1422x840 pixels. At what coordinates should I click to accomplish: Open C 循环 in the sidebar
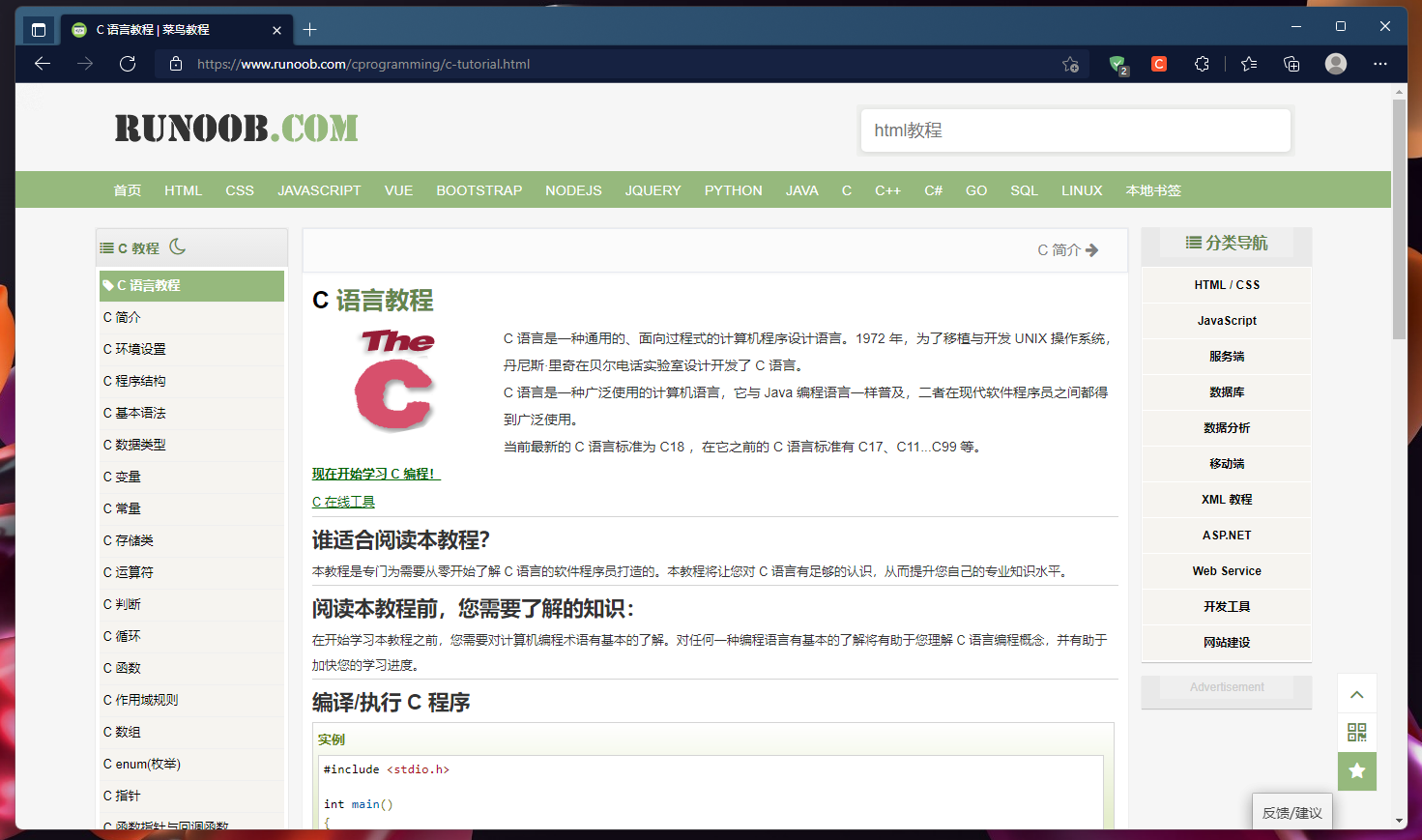click(x=191, y=636)
